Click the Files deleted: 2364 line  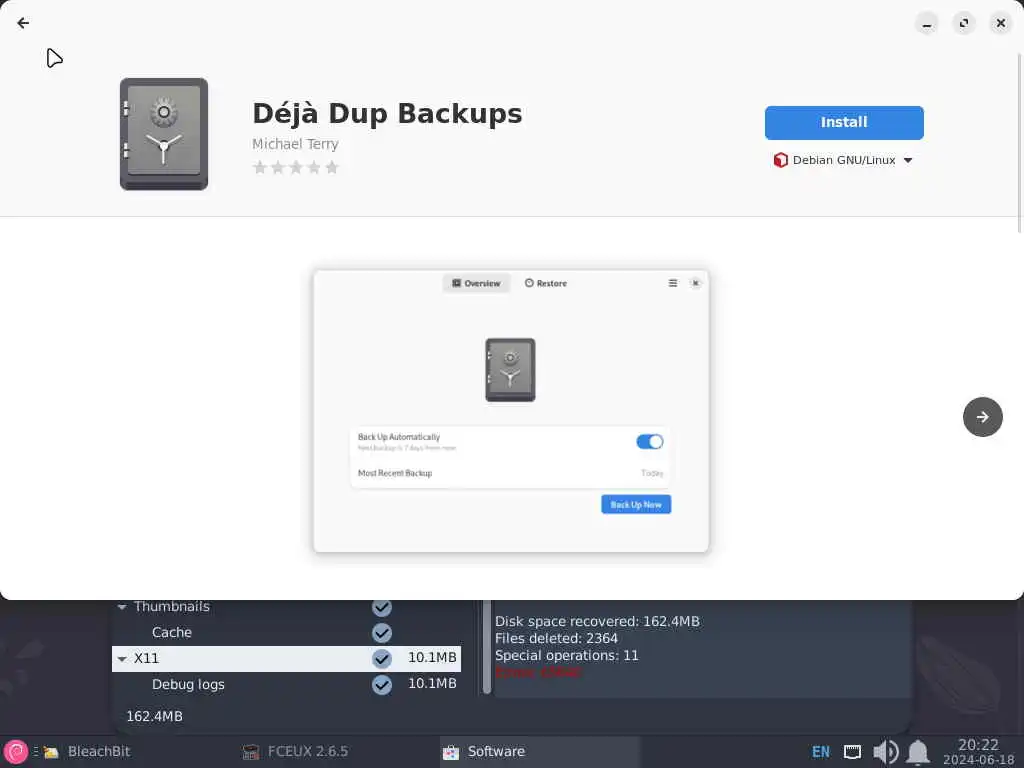coord(556,638)
